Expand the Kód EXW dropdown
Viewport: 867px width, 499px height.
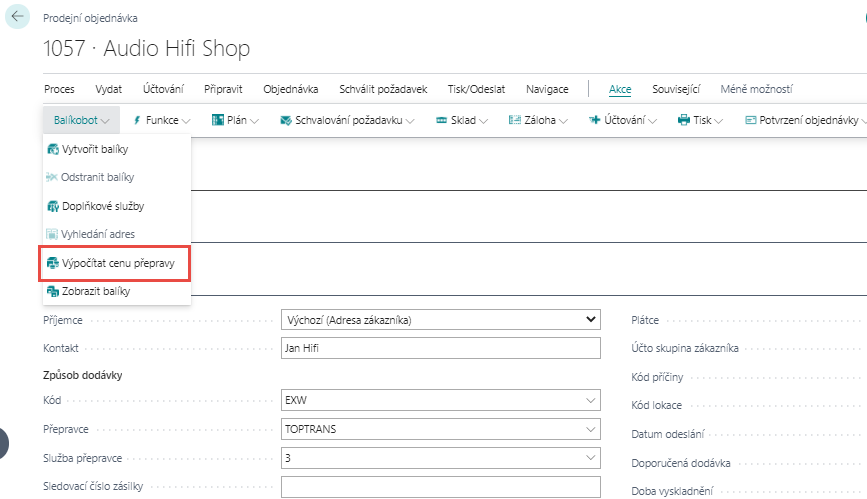click(x=589, y=402)
